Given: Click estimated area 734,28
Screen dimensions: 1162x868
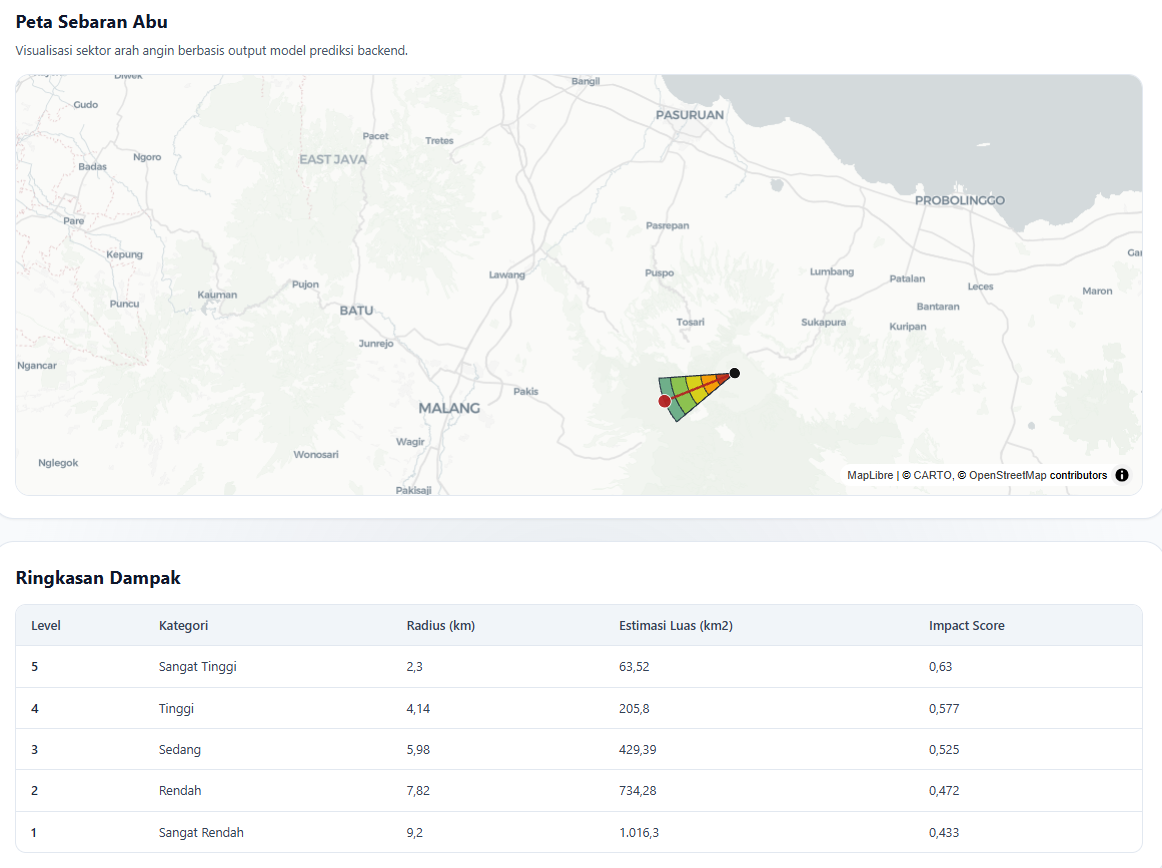Looking at the screenshot, I should click(x=637, y=790).
